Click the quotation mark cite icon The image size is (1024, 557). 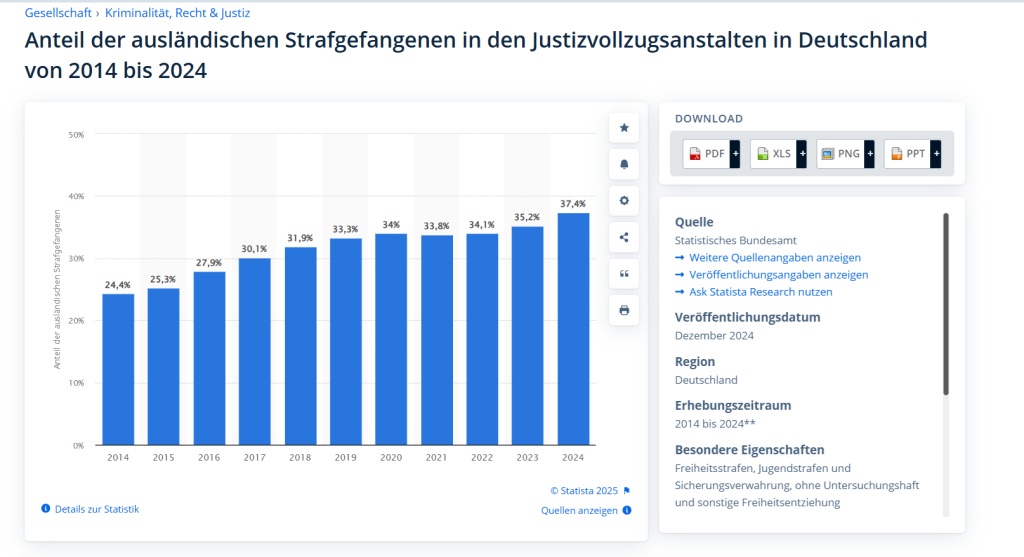coord(624,274)
